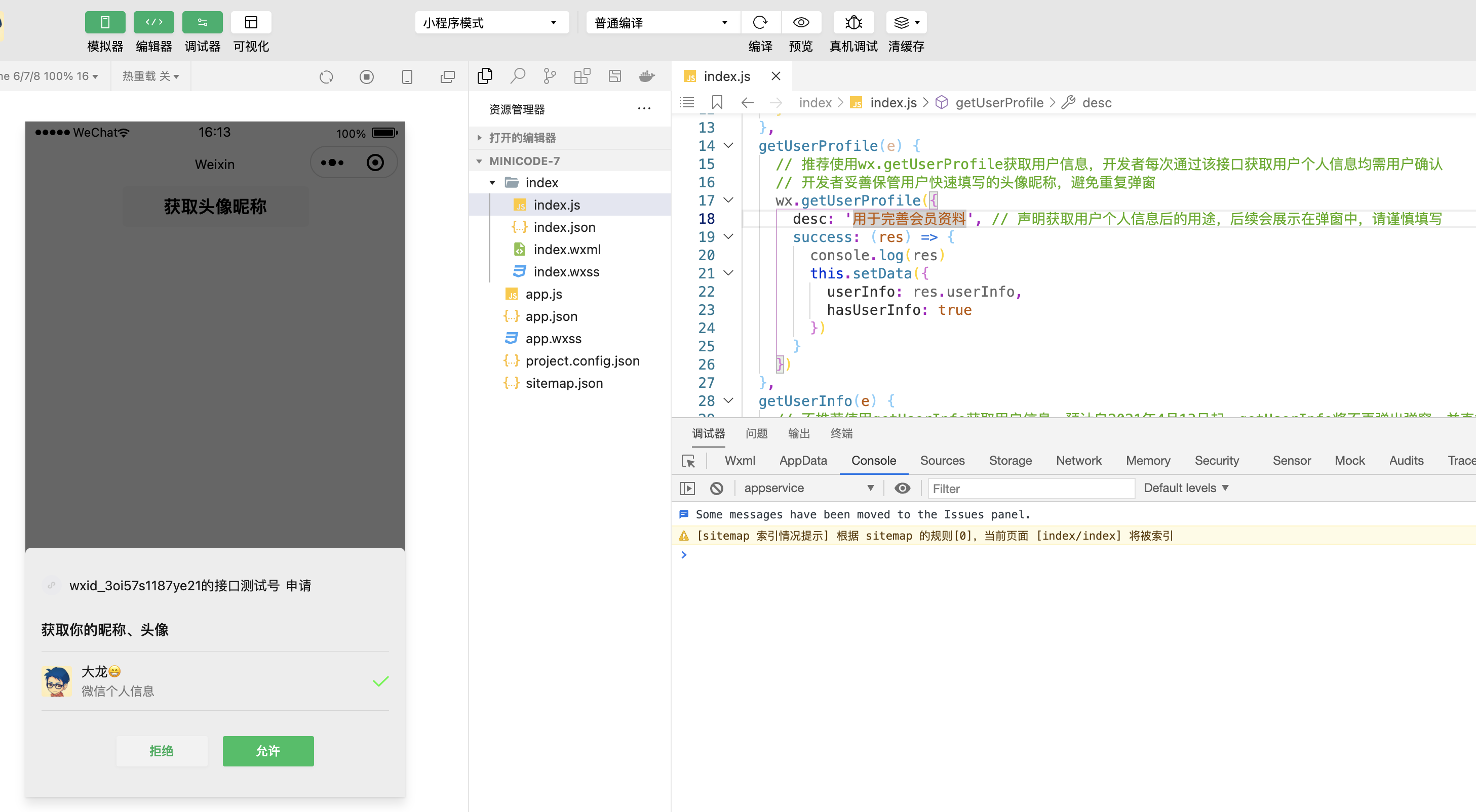Click the compile/refresh icon in toolbar
The height and width of the screenshot is (812, 1476).
[759, 22]
